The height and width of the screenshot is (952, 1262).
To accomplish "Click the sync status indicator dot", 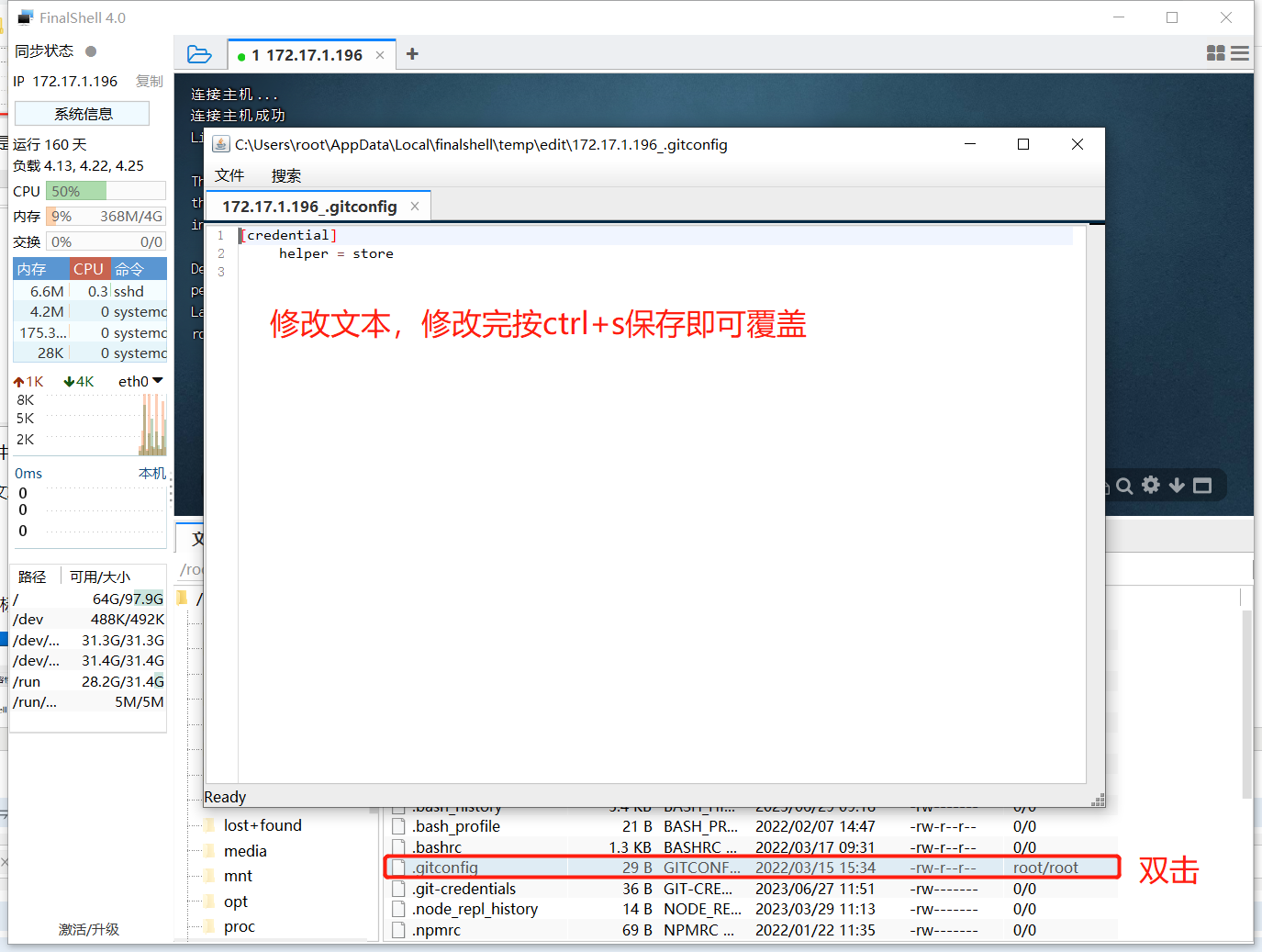I will [x=91, y=51].
